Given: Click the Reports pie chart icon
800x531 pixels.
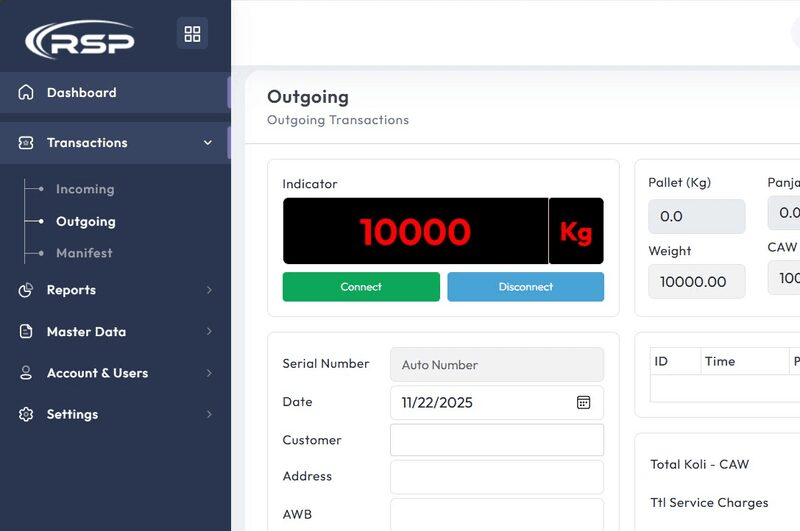Looking at the screenshot, I should (26, 290).
